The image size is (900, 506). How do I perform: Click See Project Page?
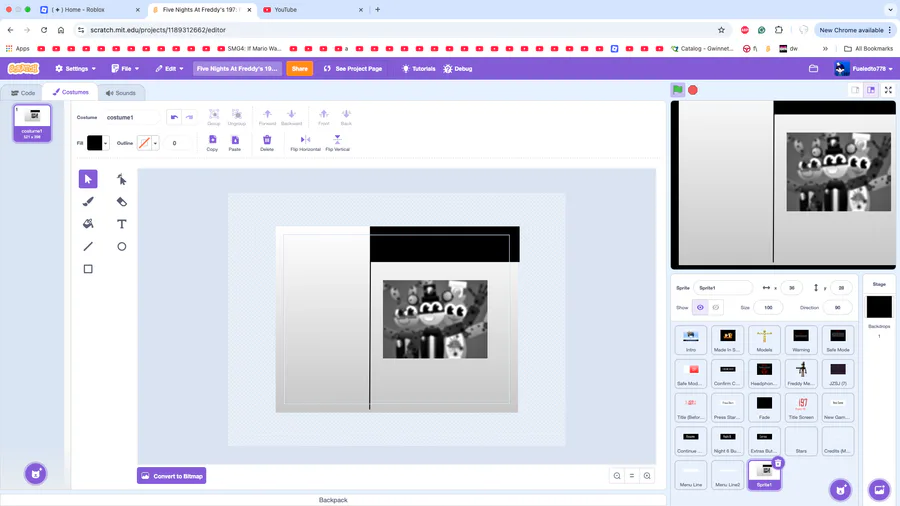coord(353,69)
